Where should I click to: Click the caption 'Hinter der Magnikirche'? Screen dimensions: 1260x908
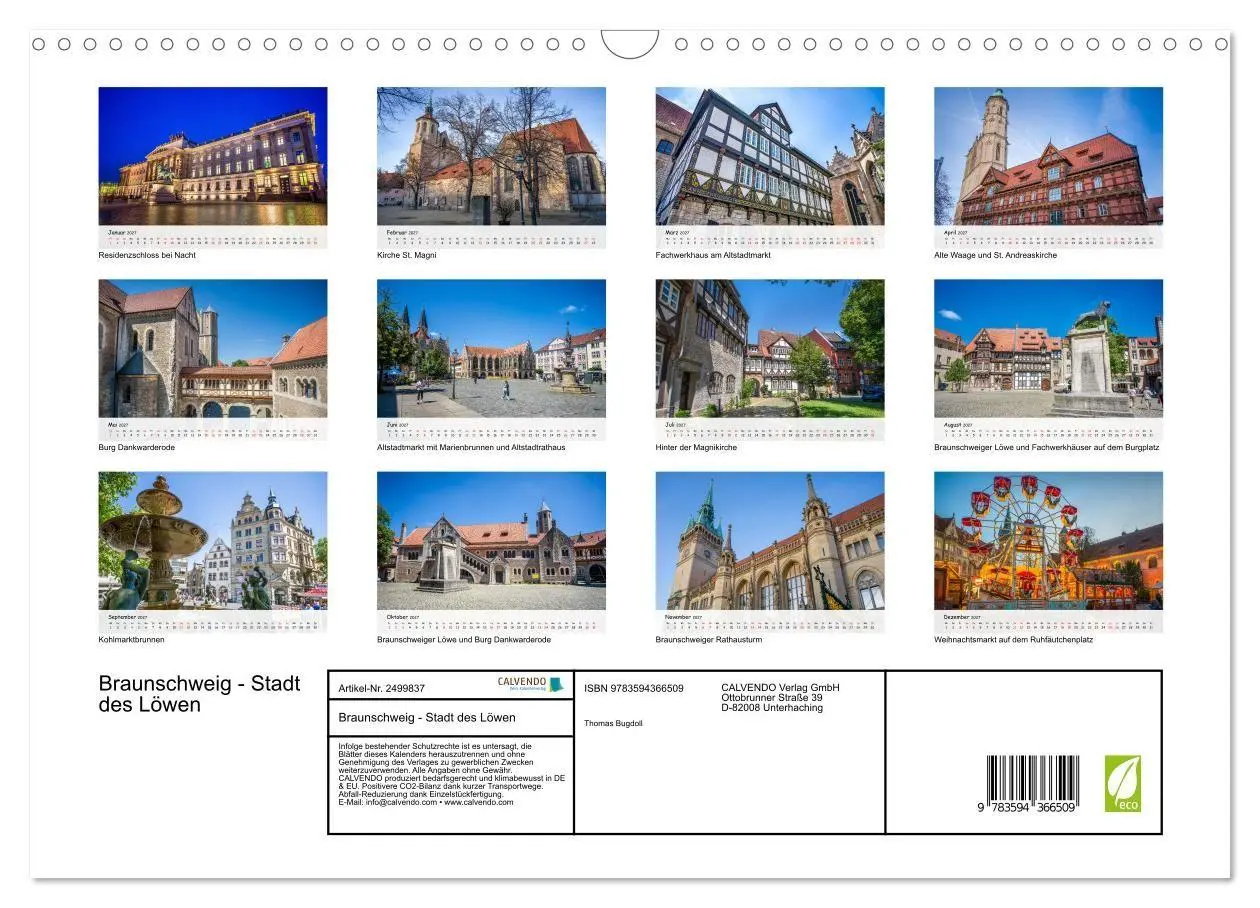point(696,447)
